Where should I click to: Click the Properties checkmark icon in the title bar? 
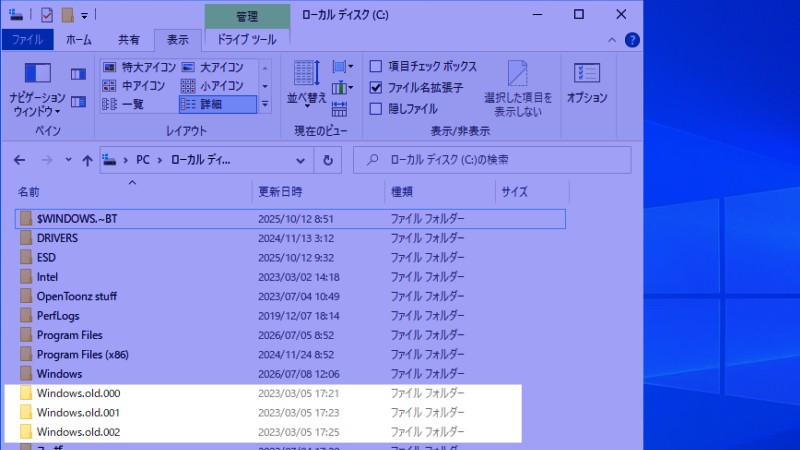pos(47,15)
